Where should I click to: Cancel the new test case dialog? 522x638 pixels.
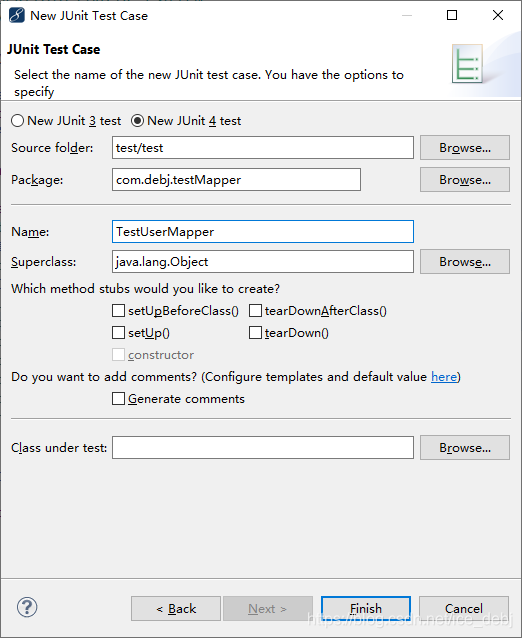[464, 609]
